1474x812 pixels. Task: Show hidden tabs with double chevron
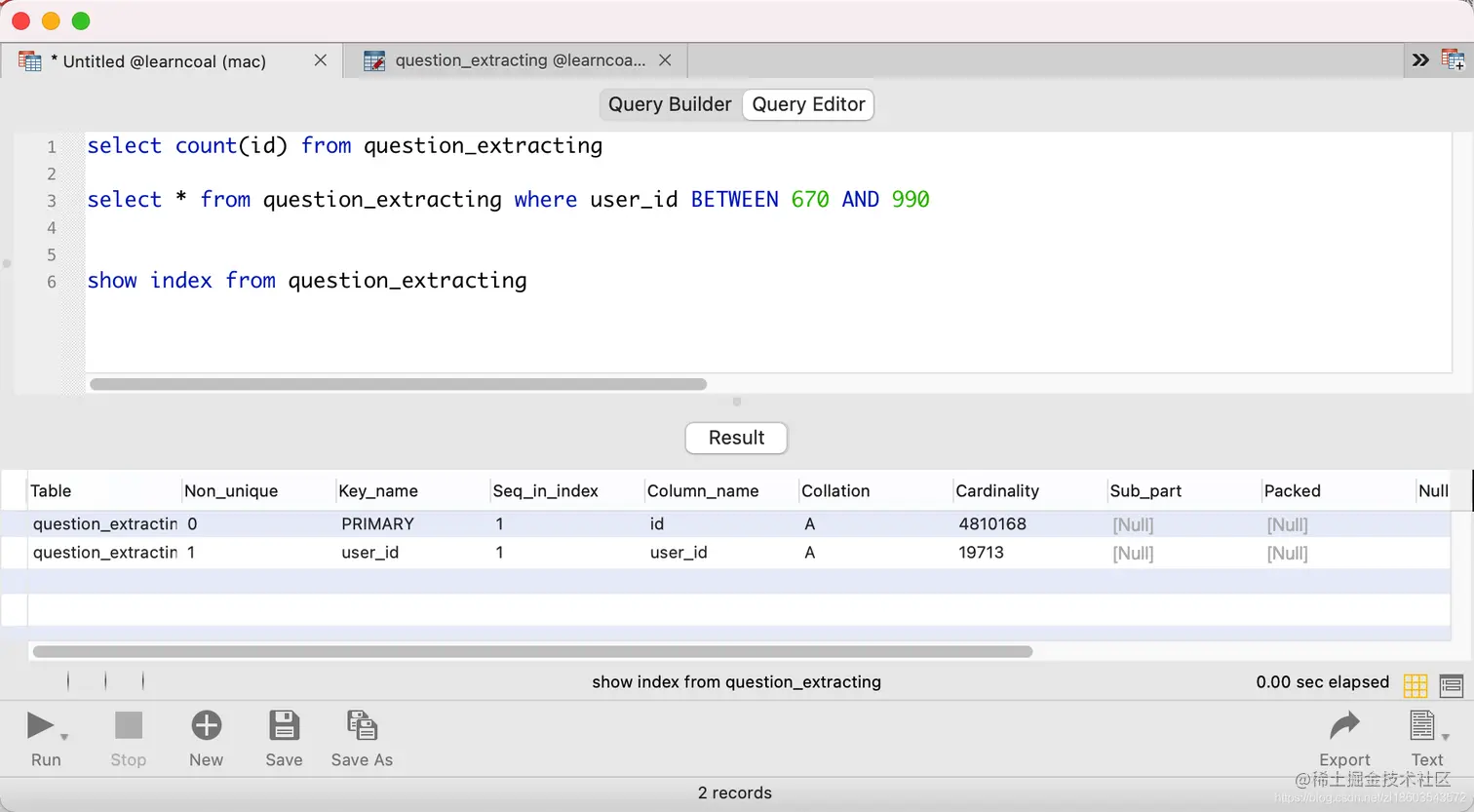click(x=1420, y=60)
